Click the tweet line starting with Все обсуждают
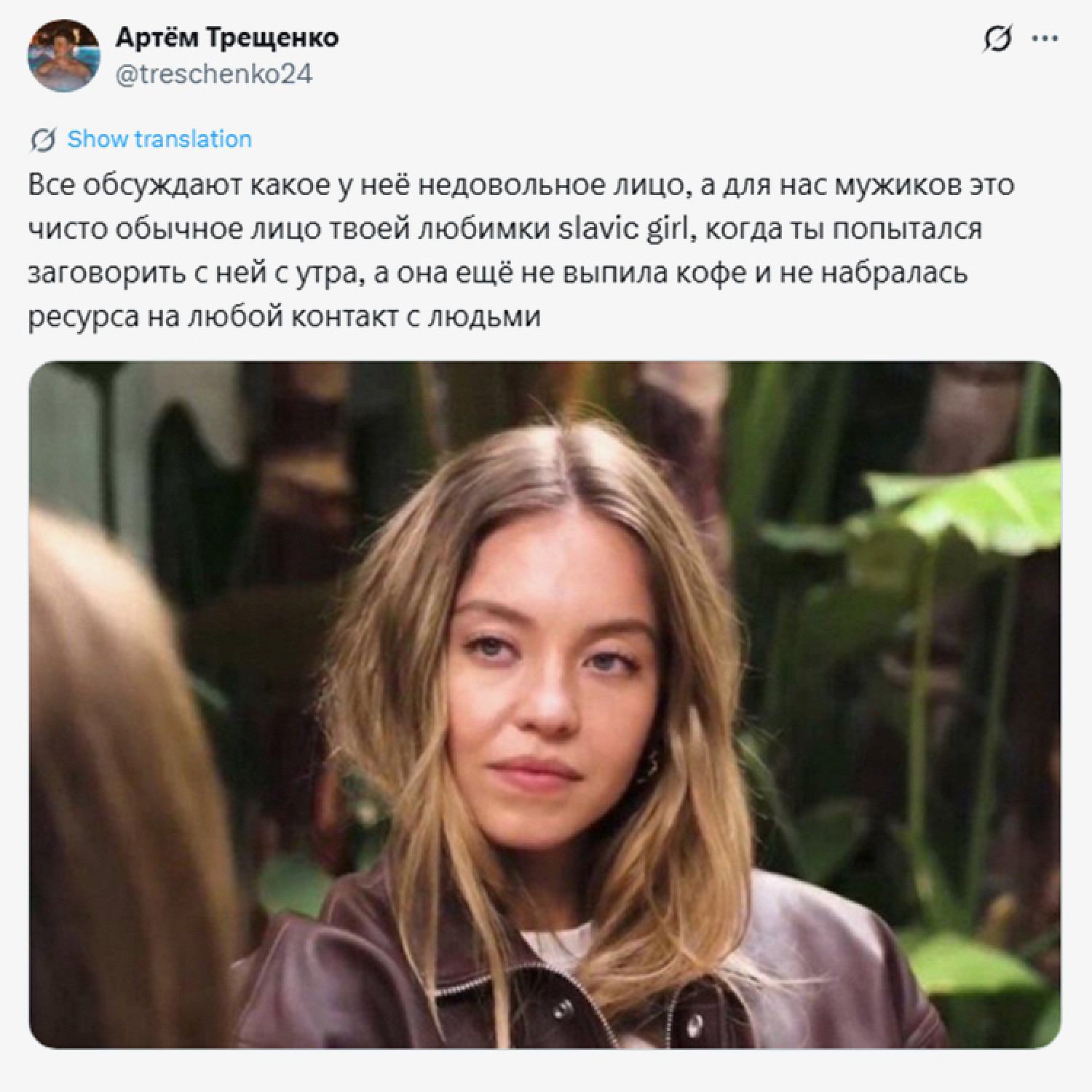This screenshot has width=1092, height=1092. tap(521, 186)
